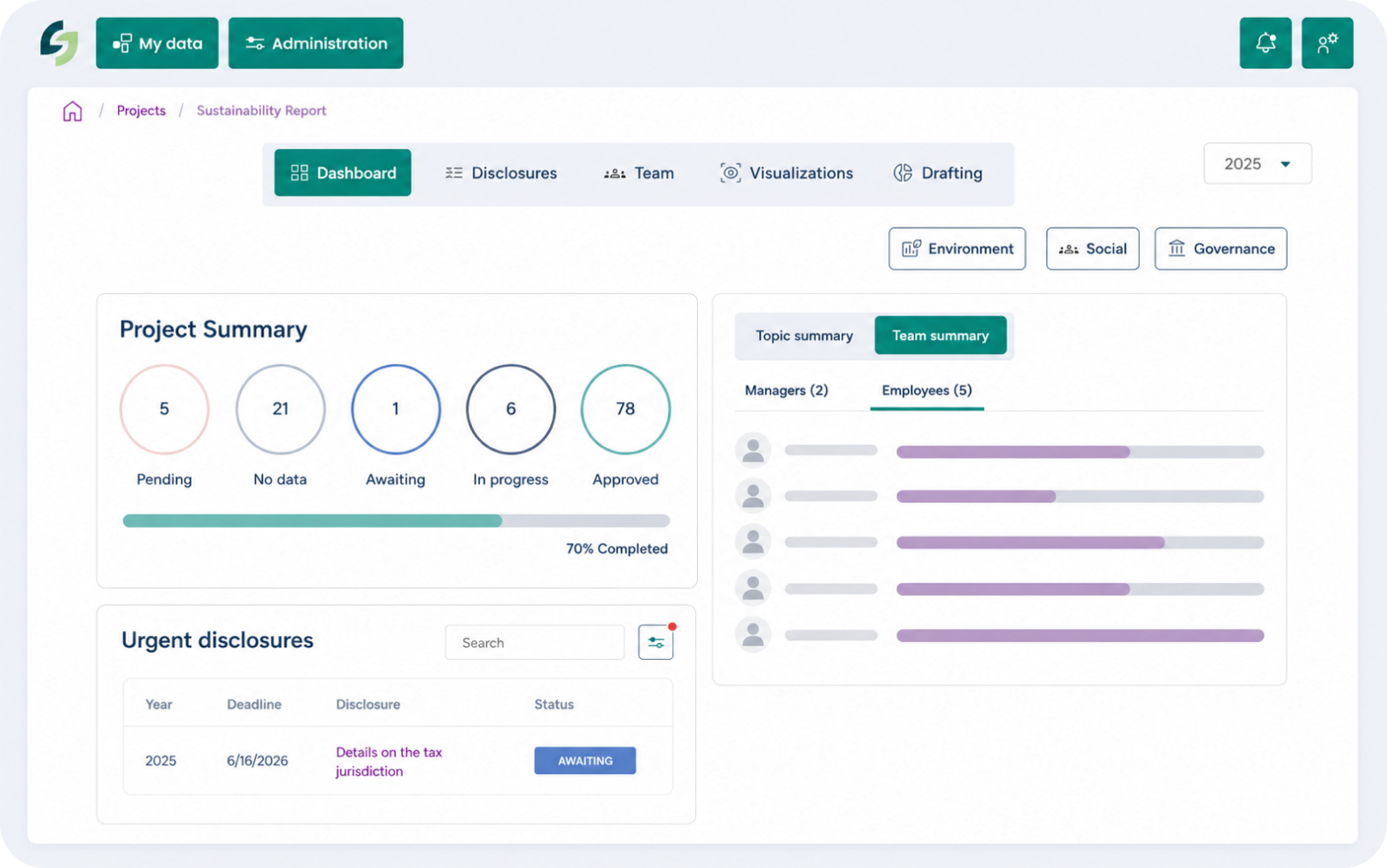1387x868 pixels.
Task: Click the green S logo icon
Action: (x=58, y=43)
